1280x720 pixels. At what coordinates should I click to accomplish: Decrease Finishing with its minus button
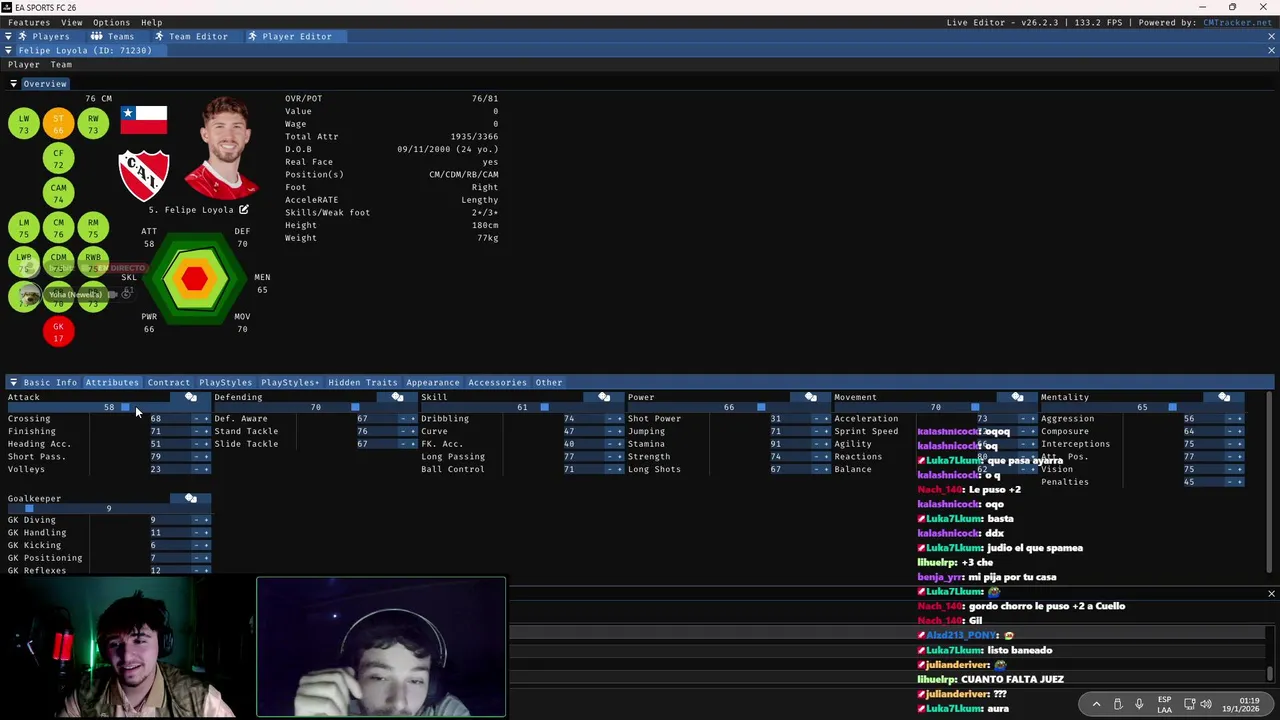pos(196,431)
